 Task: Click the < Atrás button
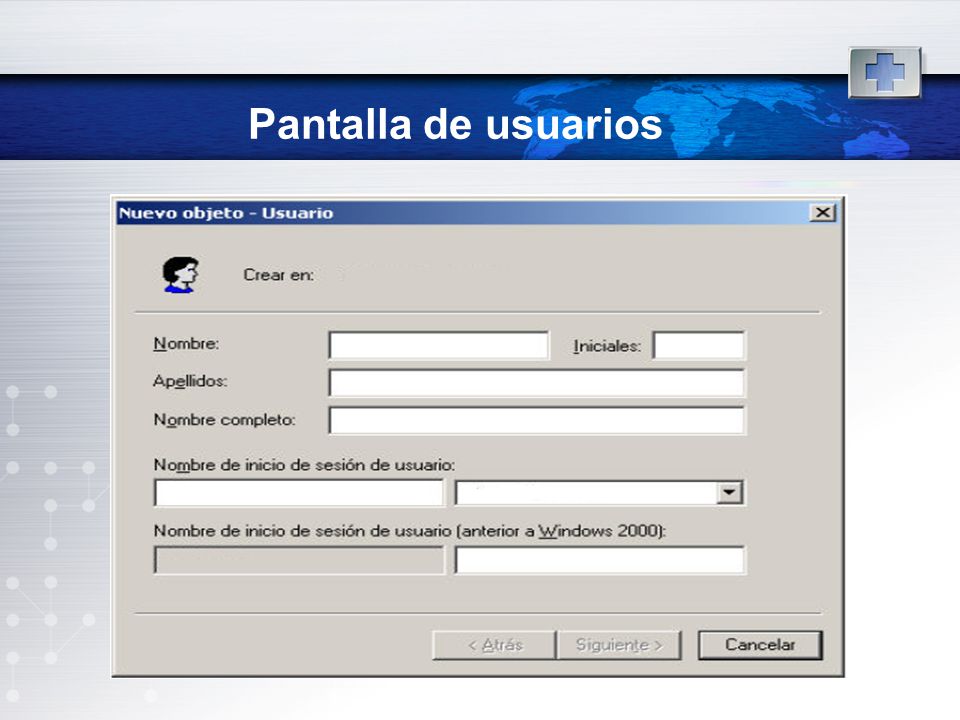[x=494, y=645]
